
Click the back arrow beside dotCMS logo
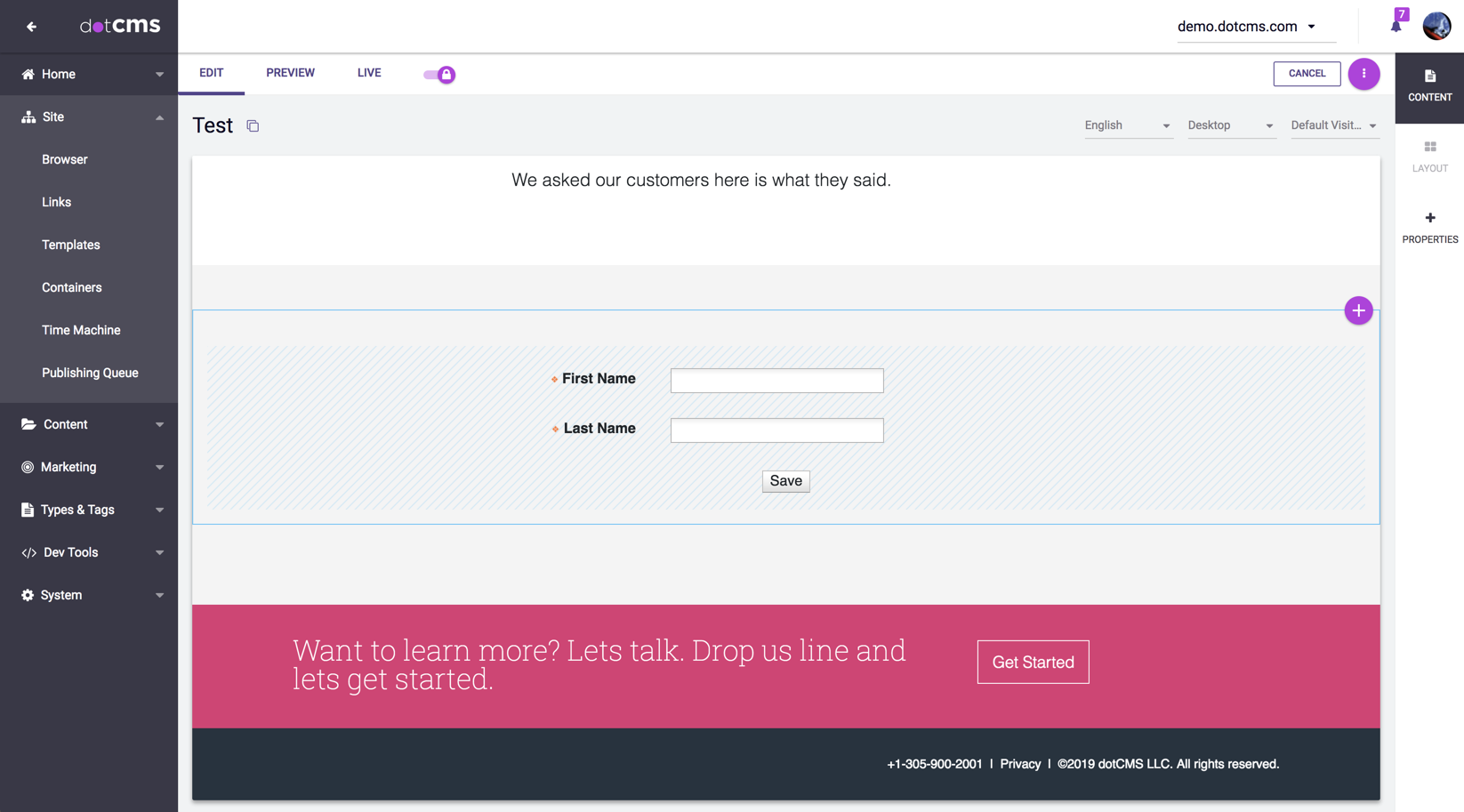[x=31, y=27]
